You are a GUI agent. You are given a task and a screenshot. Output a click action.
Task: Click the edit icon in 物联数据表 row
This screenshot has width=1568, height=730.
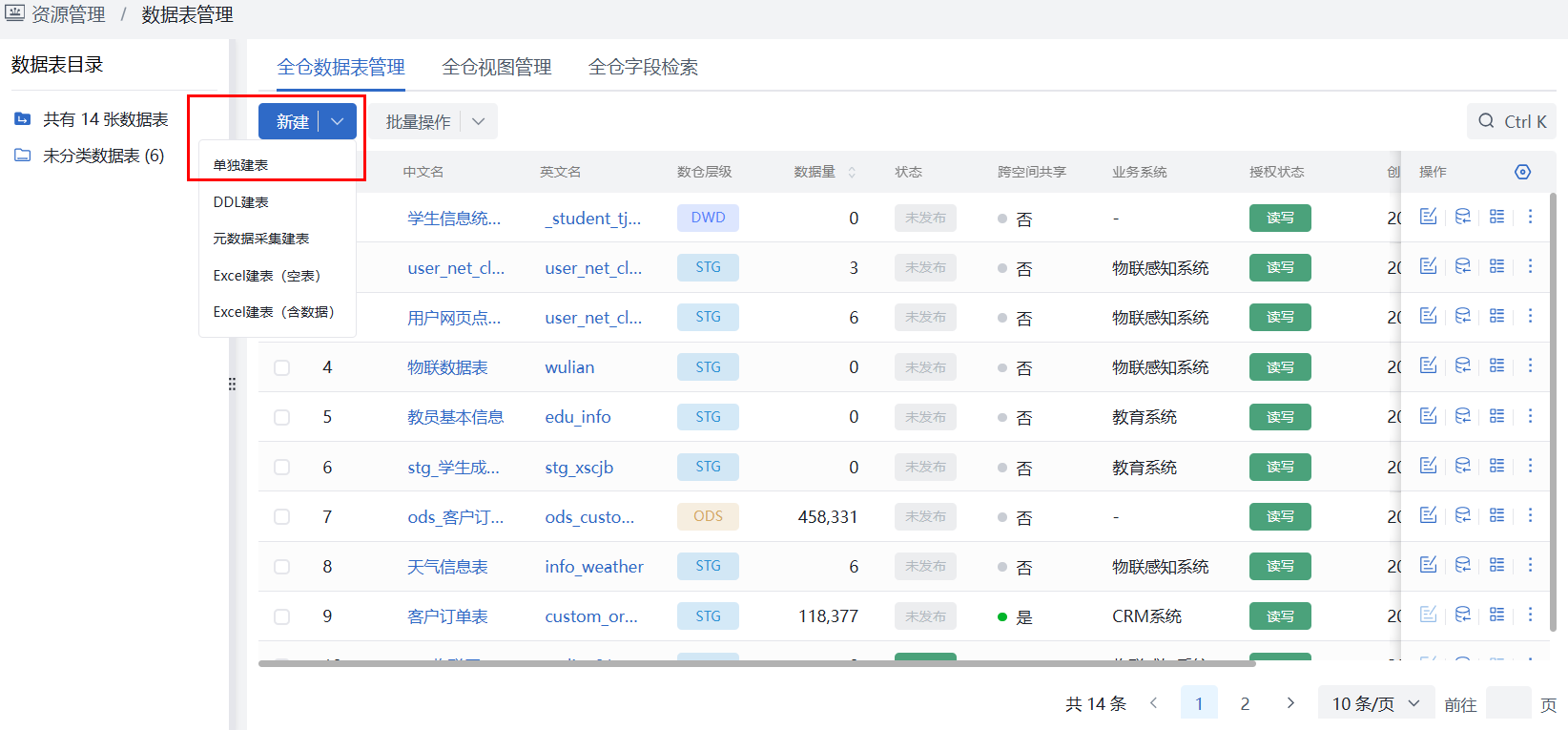(1428, 365)
